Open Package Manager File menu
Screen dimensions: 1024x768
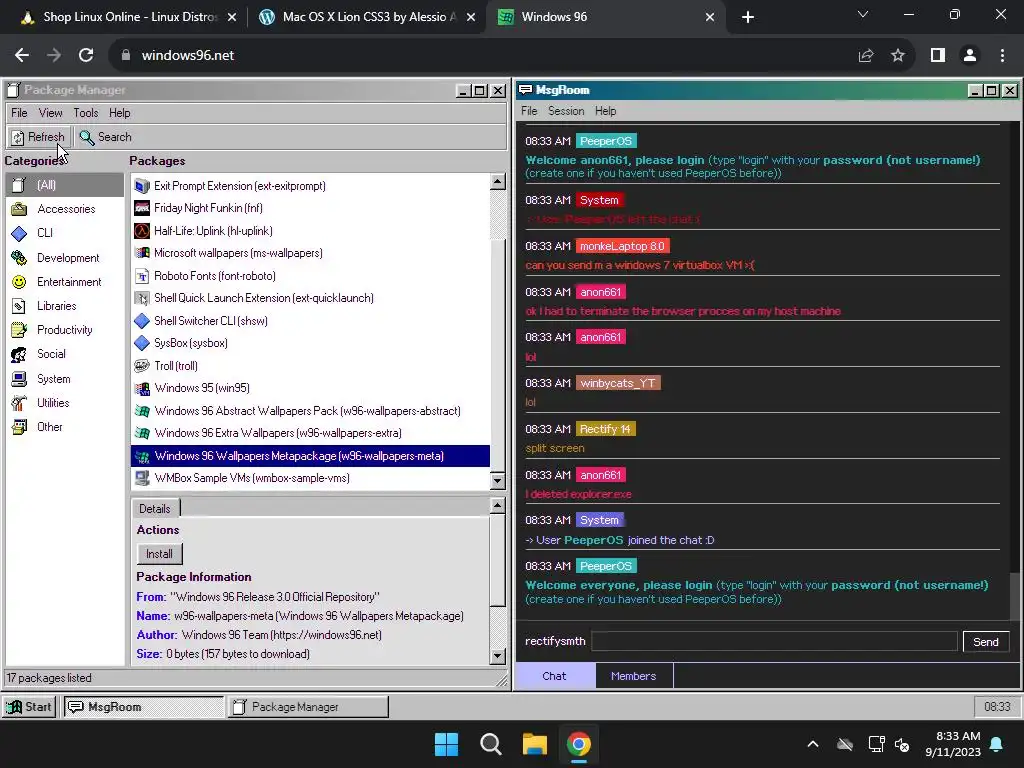tap(19, 113)
